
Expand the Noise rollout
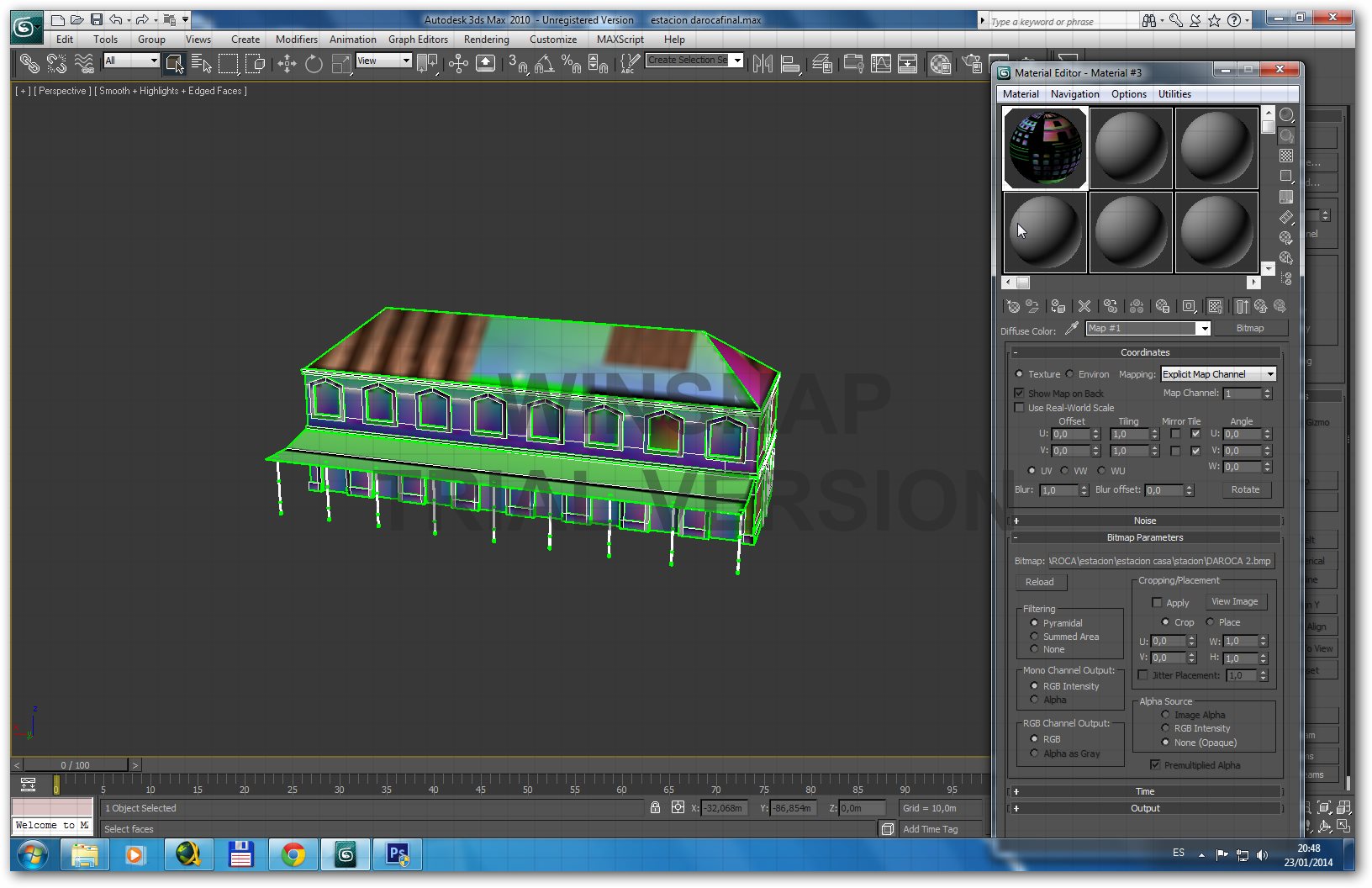tap(1145, 521)
